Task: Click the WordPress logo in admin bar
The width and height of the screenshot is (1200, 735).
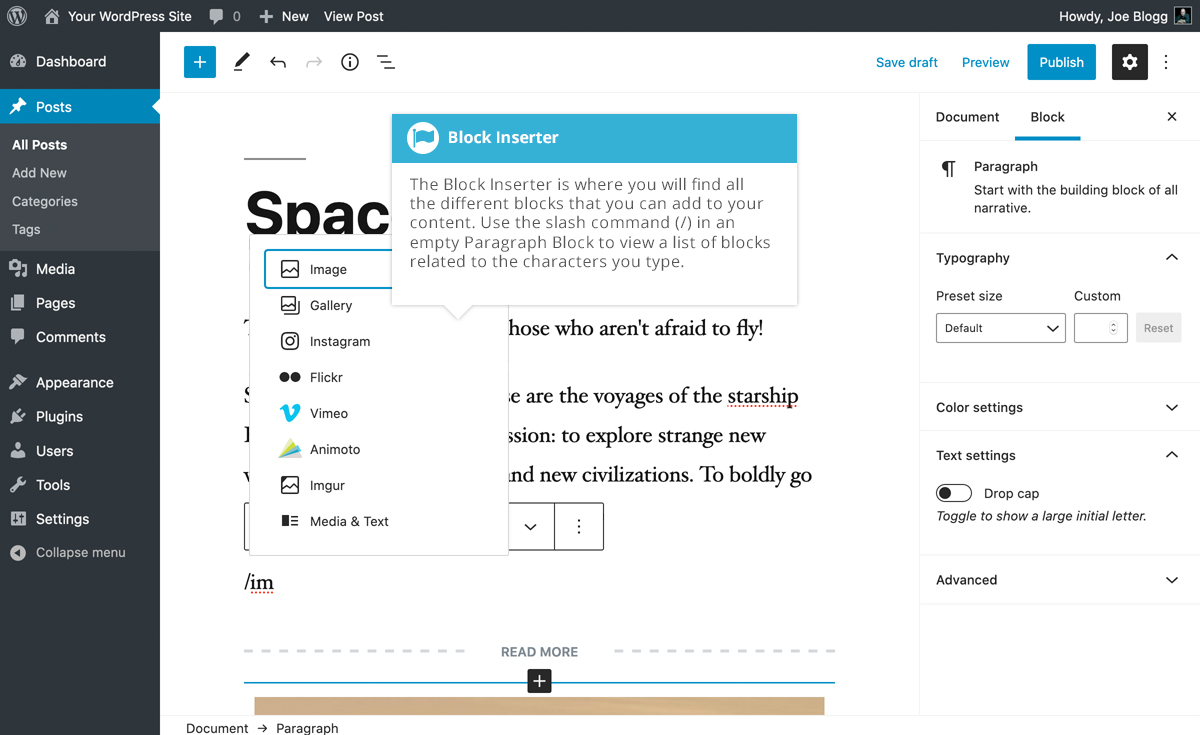Action: (17, 16)
